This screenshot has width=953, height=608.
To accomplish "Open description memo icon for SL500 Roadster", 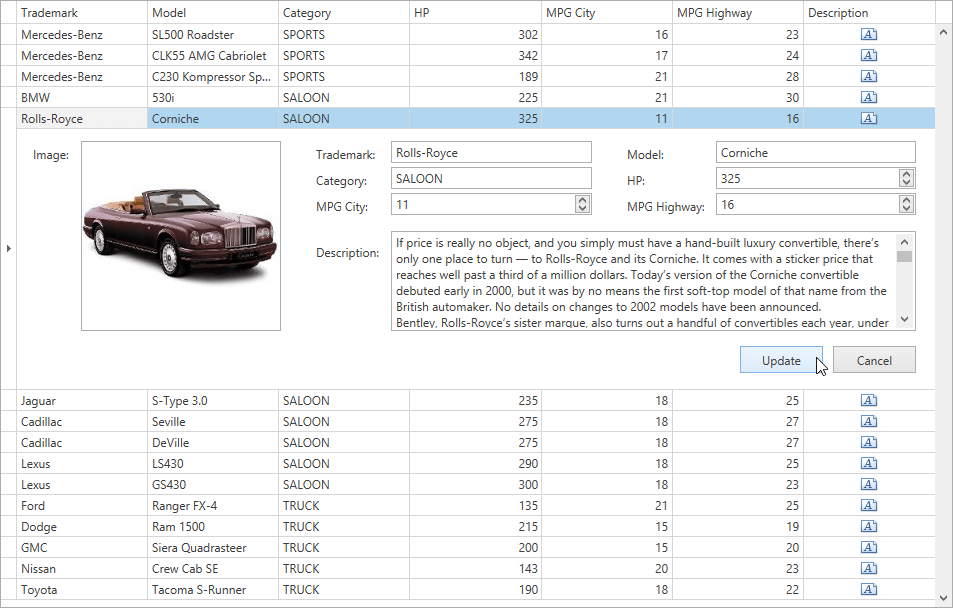I will tap(869, 34).
